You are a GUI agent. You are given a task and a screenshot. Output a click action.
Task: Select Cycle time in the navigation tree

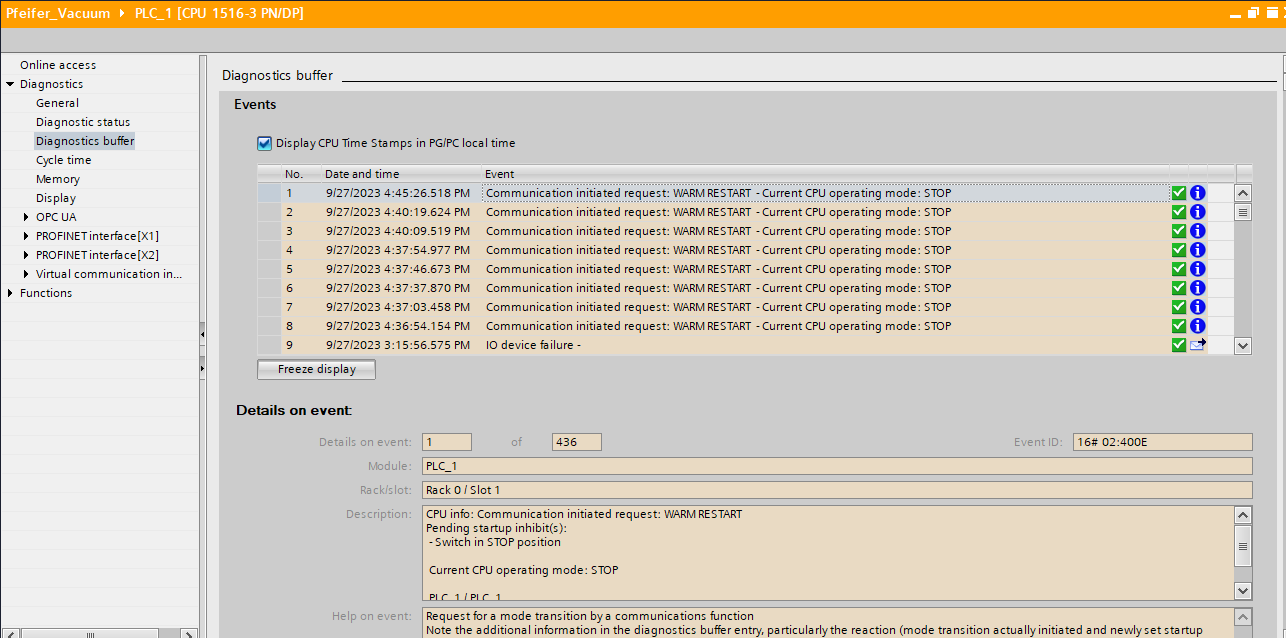tap(63, 160)
